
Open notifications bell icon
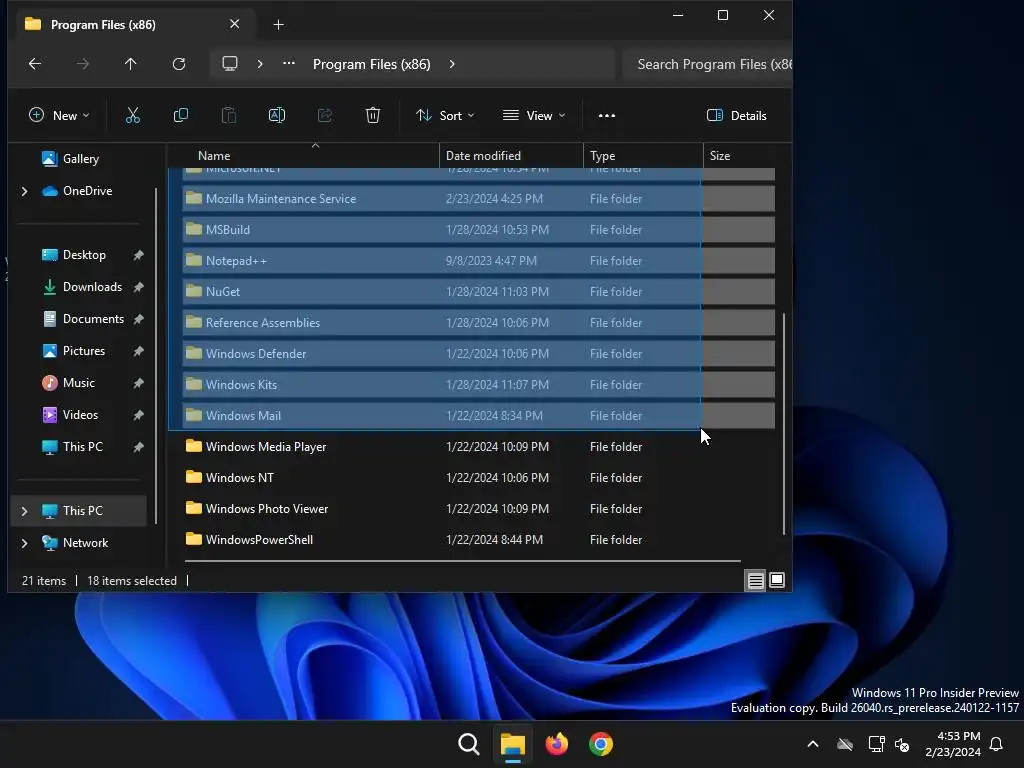click(997, 744)
